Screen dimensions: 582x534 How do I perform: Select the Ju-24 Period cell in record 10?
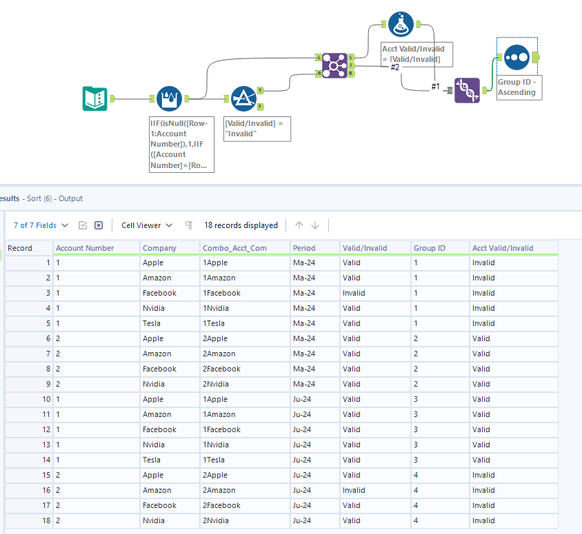315,399
